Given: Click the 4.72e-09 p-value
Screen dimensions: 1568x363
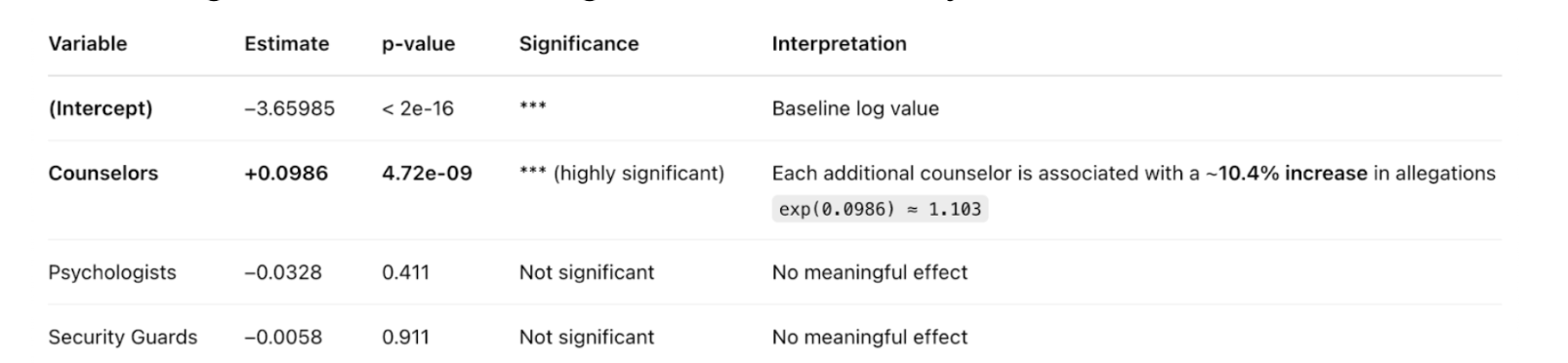Looking at the screenshot, I should pos(427,173).
